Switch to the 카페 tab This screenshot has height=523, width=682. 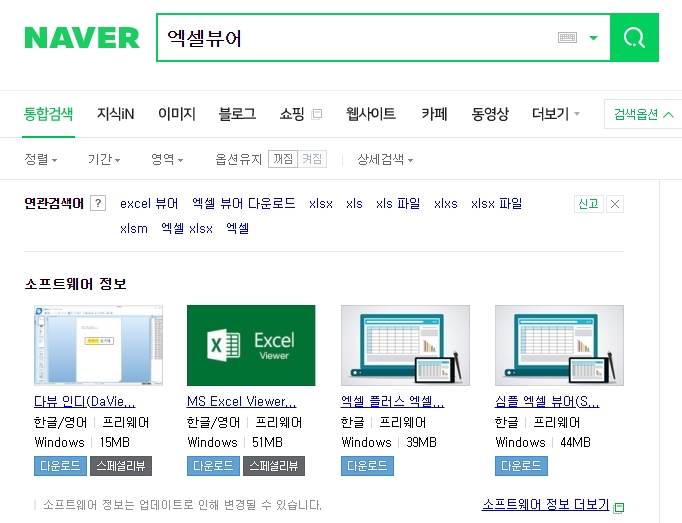[434, 114]
